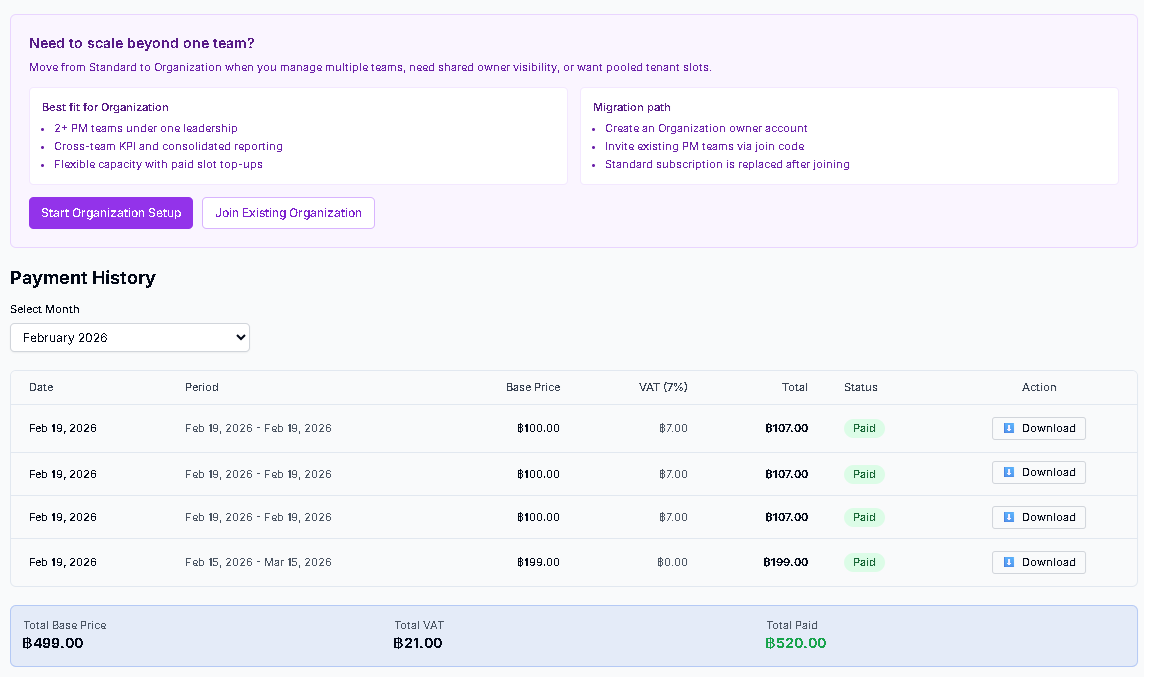Click the Total Paid amount ฿520.00
The width and height of the screenshot is (1159, 677).
[795, 643]
